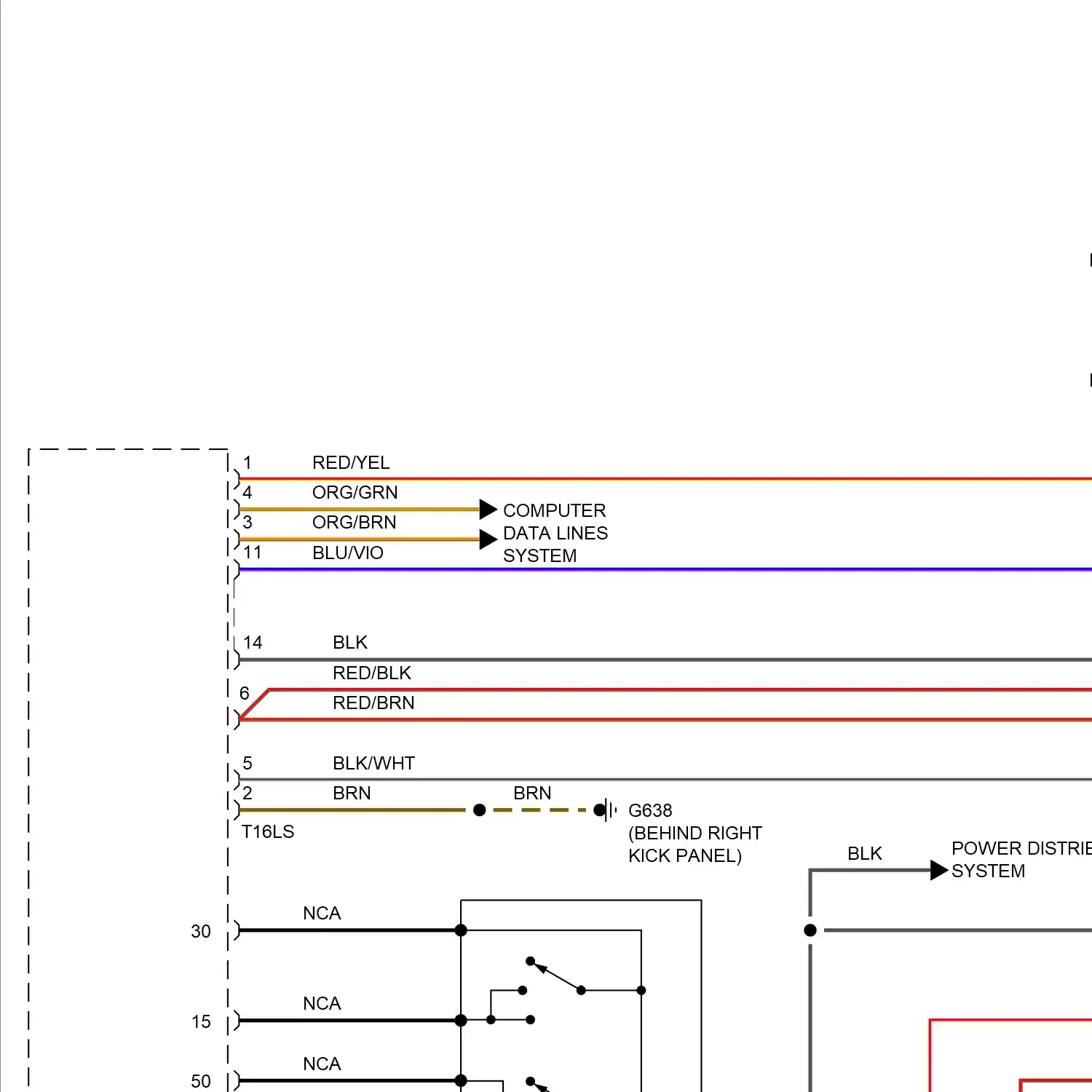1092x1092 pixels.
Task: Click the BRN label above the dashed wire
Action: (x=532, y=794)
